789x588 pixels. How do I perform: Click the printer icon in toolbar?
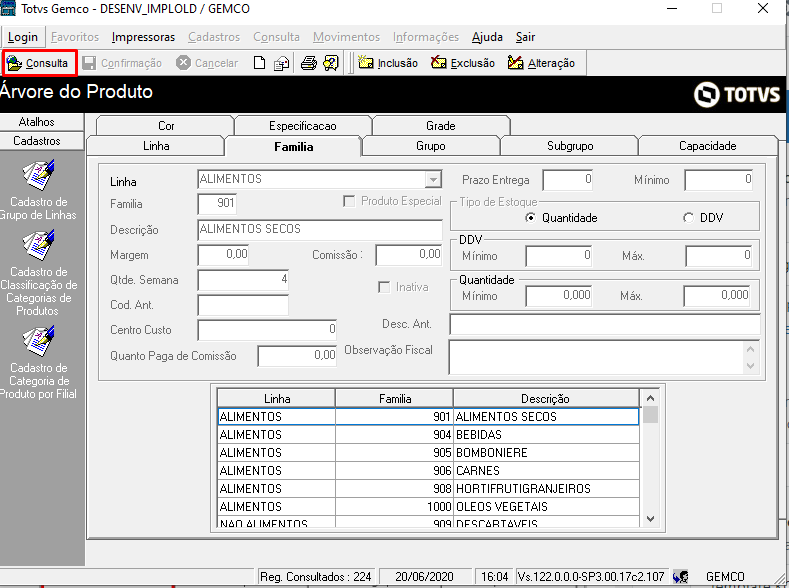[308, 63]
